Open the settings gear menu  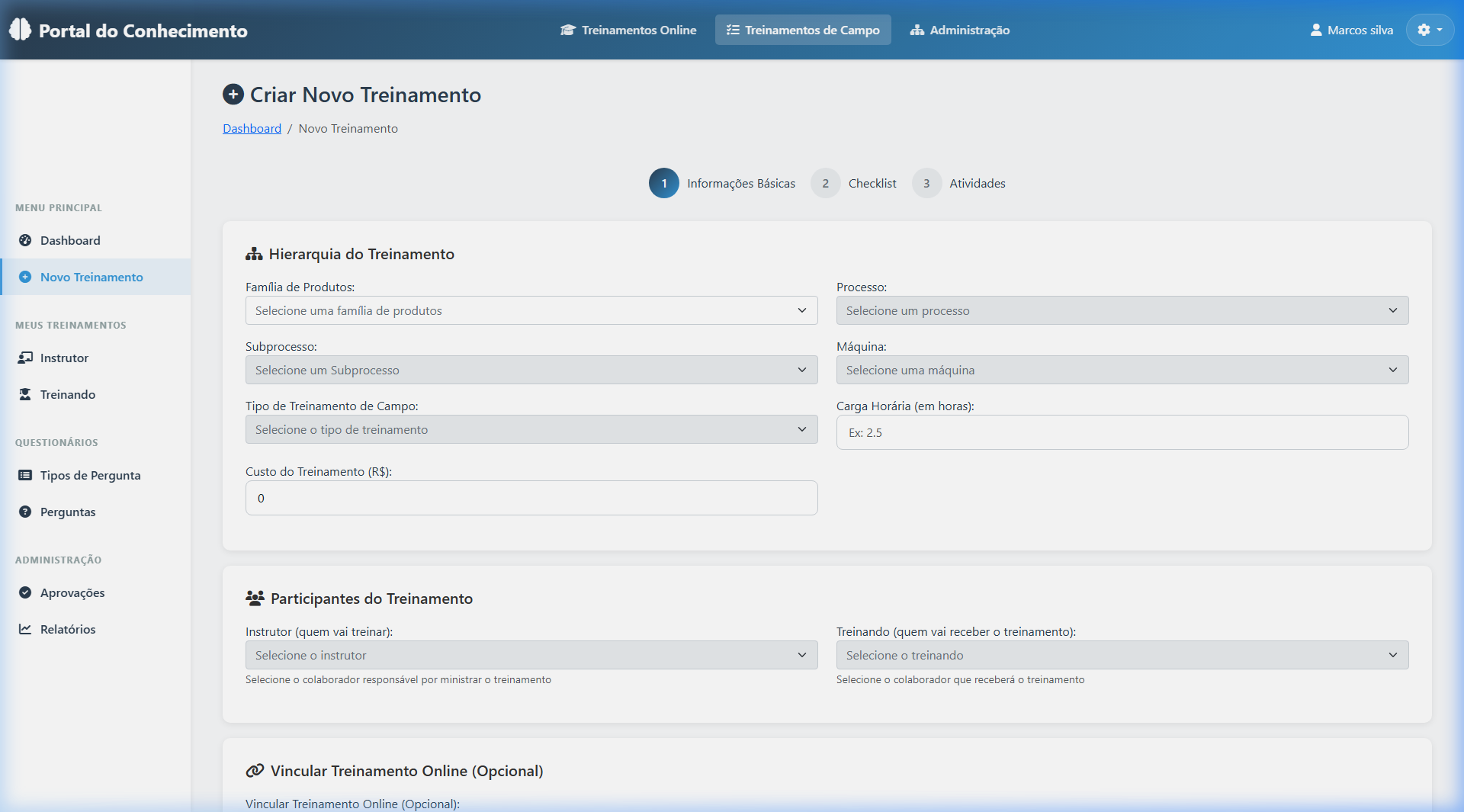click(1429, 30)
